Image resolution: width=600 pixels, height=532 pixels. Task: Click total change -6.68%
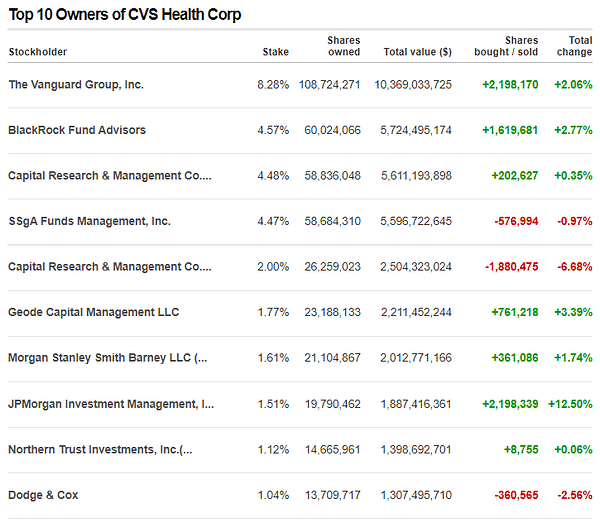[x=575, y=267]
